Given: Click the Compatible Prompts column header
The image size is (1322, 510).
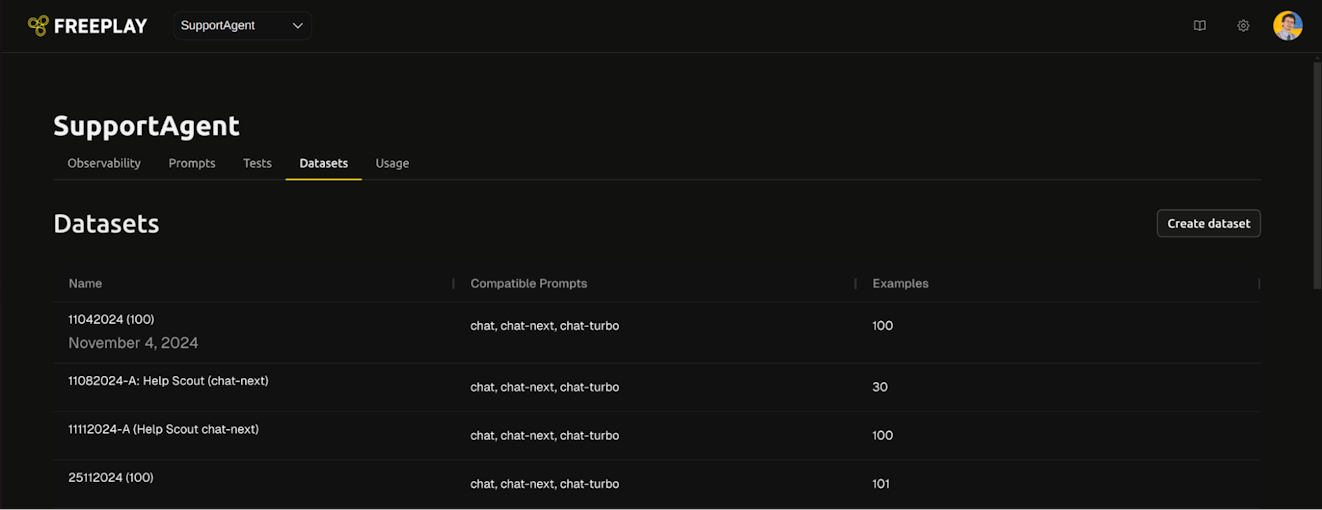Looking at the screenshot, I should (x=529, y=284).
